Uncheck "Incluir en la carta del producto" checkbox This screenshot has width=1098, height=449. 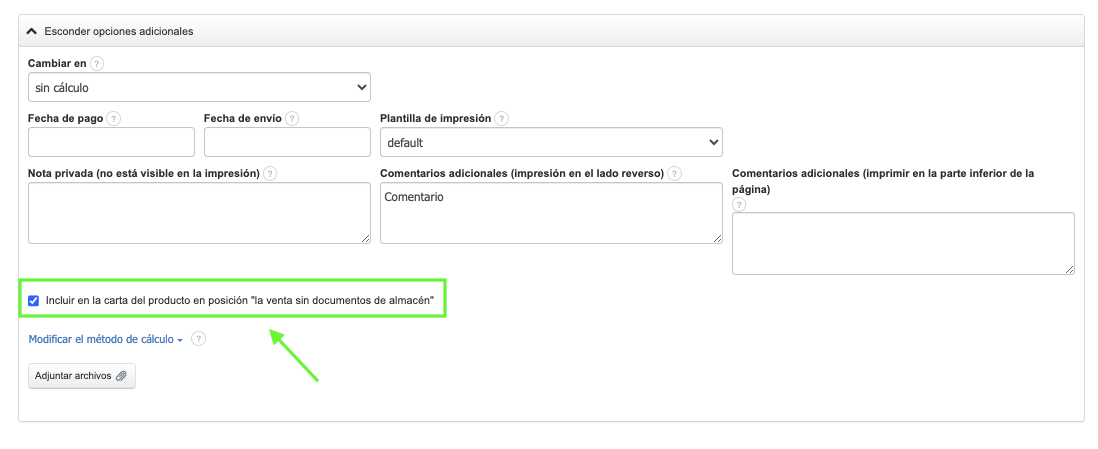tap(34, 300)
